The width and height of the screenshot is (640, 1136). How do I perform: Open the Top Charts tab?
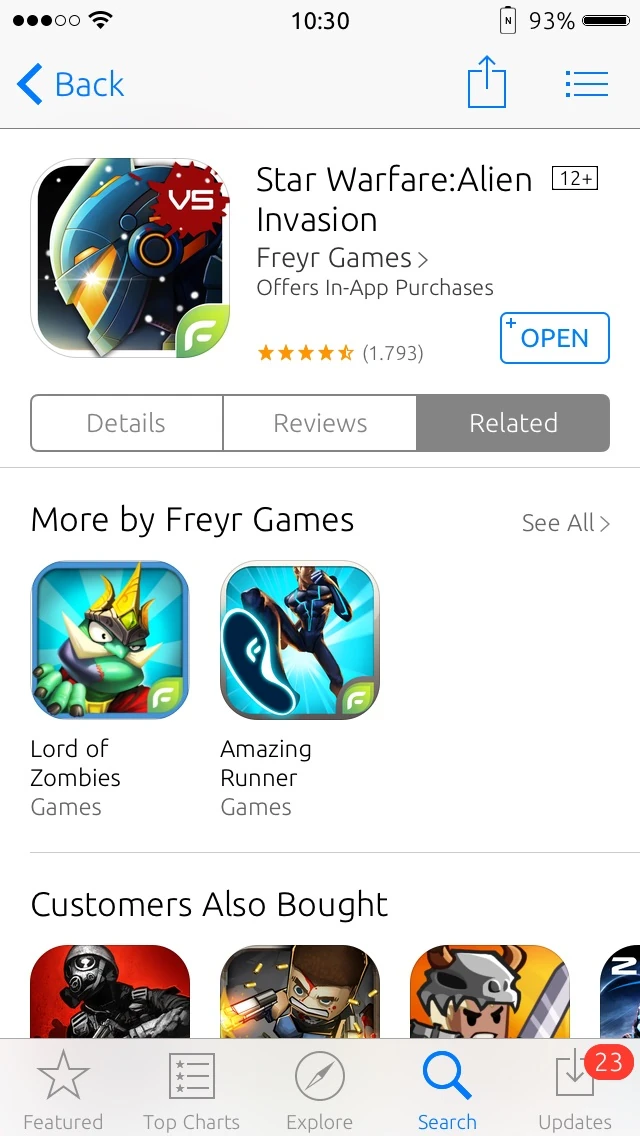click(x=191, y=1089)
